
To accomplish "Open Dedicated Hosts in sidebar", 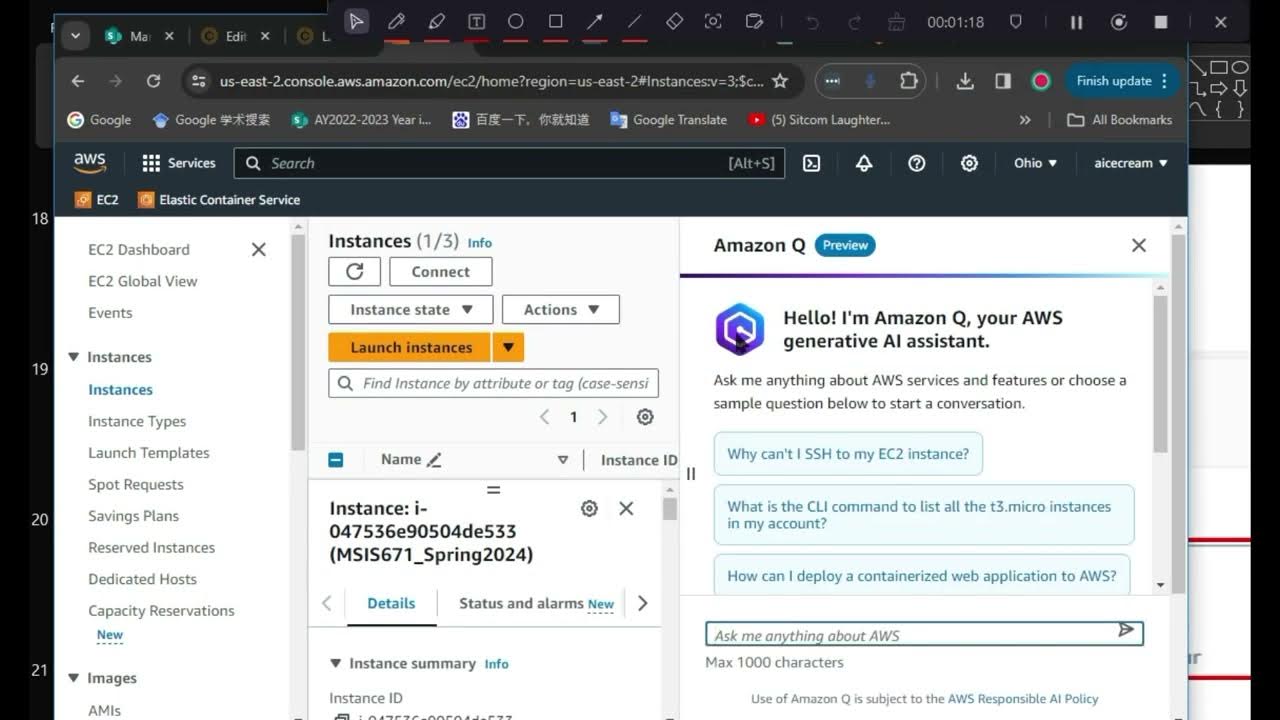I will [142, 579].
